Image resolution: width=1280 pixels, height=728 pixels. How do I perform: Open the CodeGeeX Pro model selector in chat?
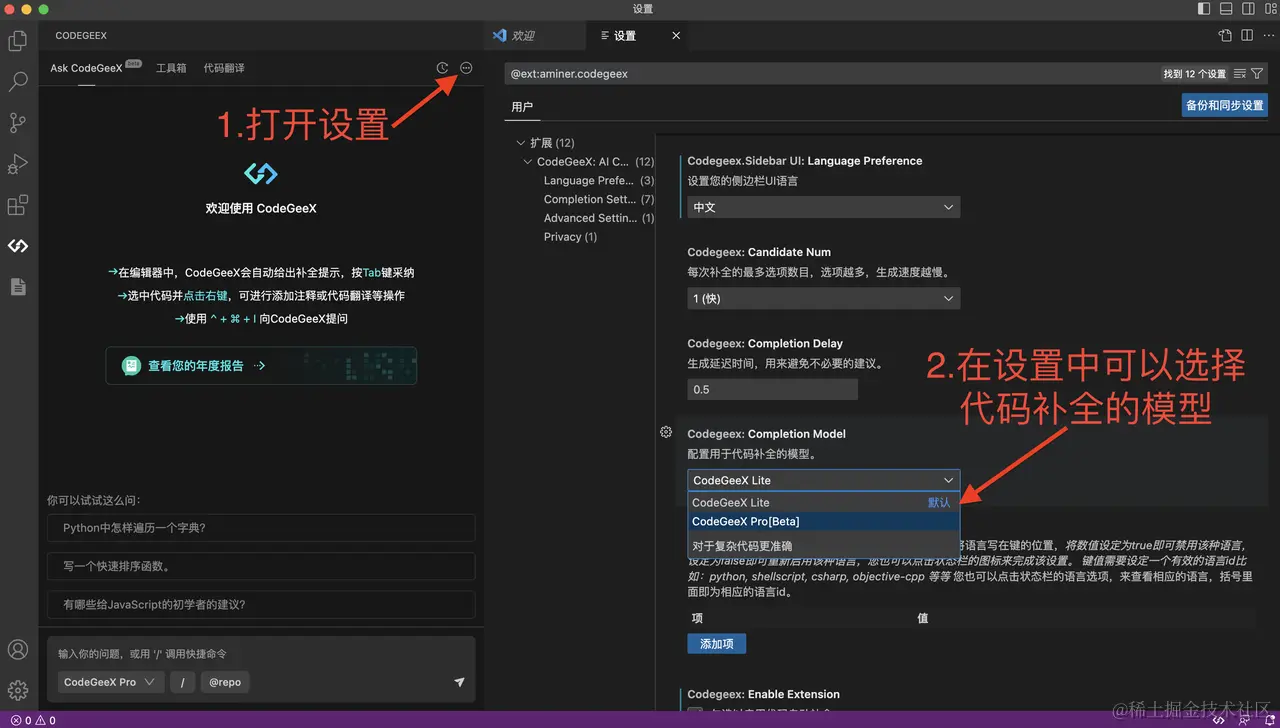point(110,682)
